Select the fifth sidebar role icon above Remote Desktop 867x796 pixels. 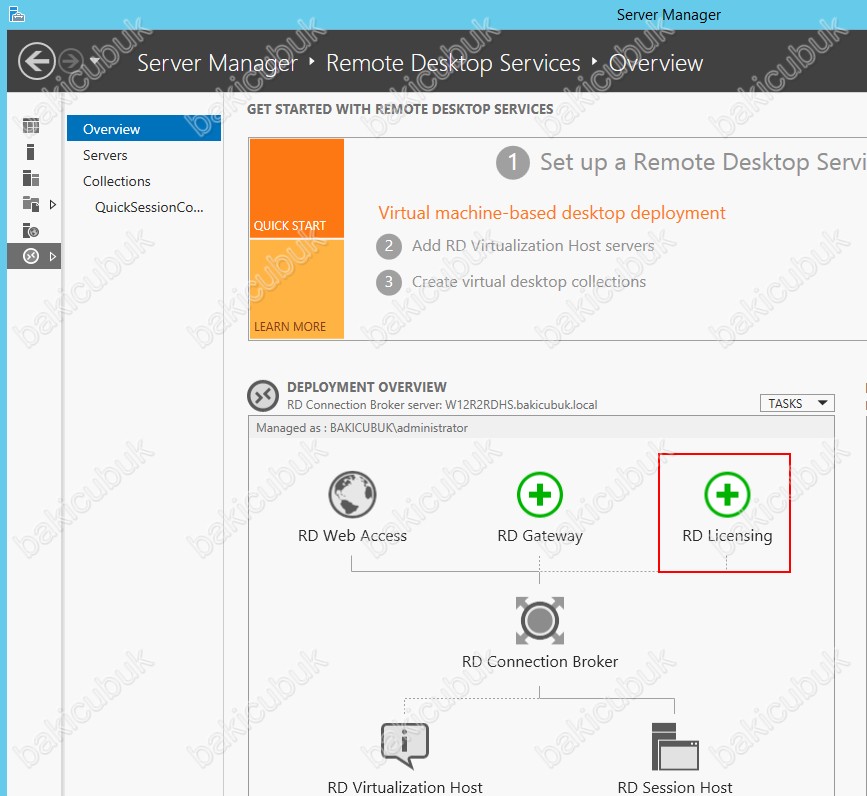(31, 230)
